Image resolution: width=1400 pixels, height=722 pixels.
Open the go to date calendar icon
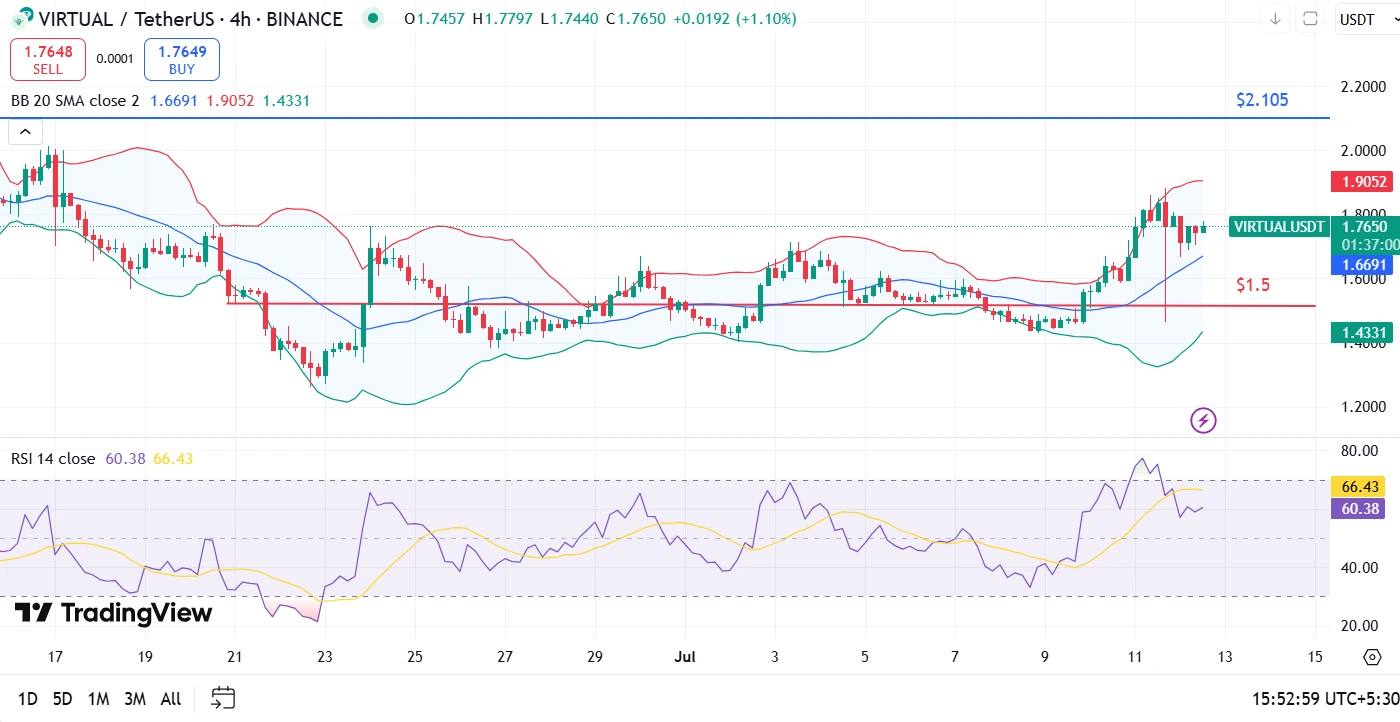tap(223, 698)
